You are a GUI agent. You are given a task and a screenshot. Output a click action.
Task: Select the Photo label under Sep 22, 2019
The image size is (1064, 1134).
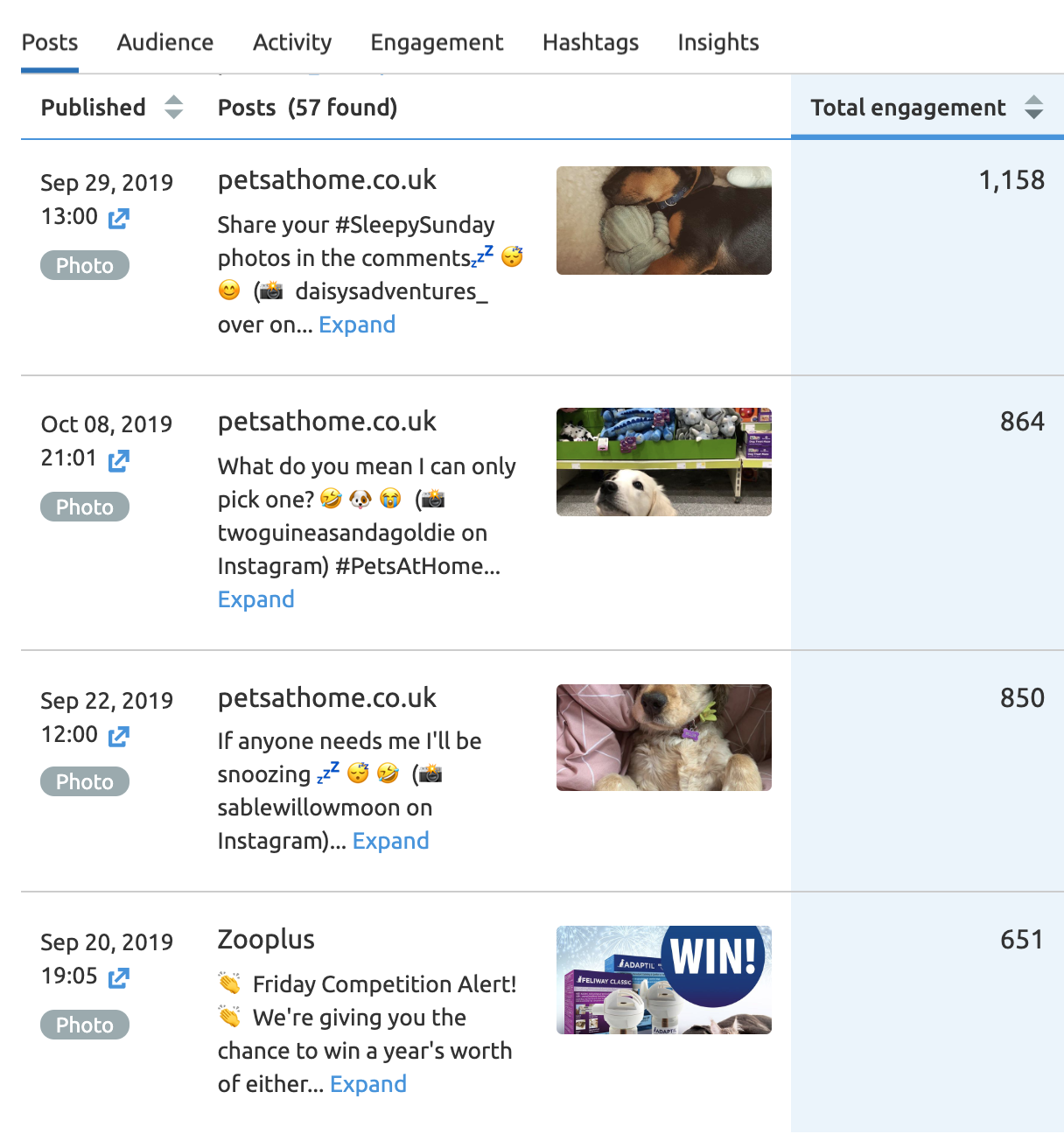[84, 781]
